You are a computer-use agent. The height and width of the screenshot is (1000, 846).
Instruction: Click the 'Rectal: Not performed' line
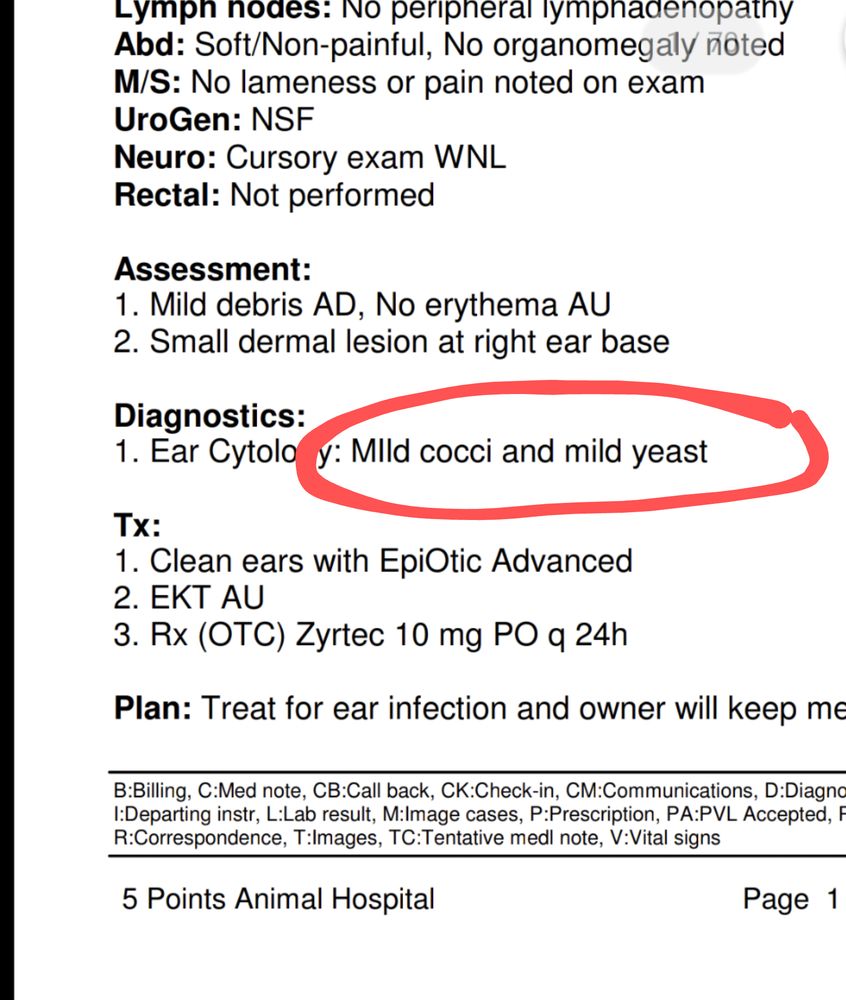pyautogui.click(x=274, y=194)
